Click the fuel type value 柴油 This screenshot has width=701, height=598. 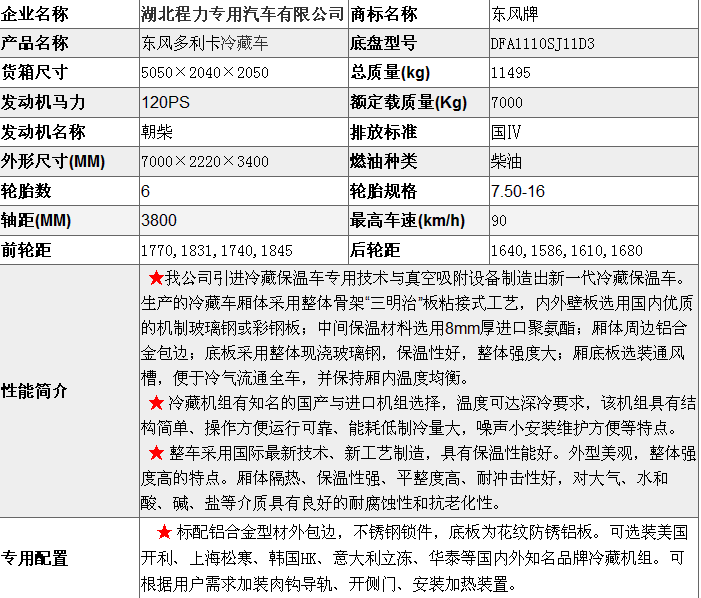[506, 161]
